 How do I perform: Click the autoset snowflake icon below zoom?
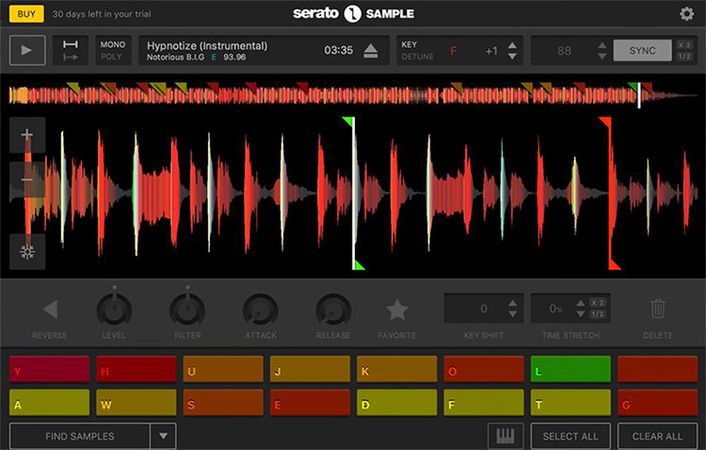[x=27, y=252]
